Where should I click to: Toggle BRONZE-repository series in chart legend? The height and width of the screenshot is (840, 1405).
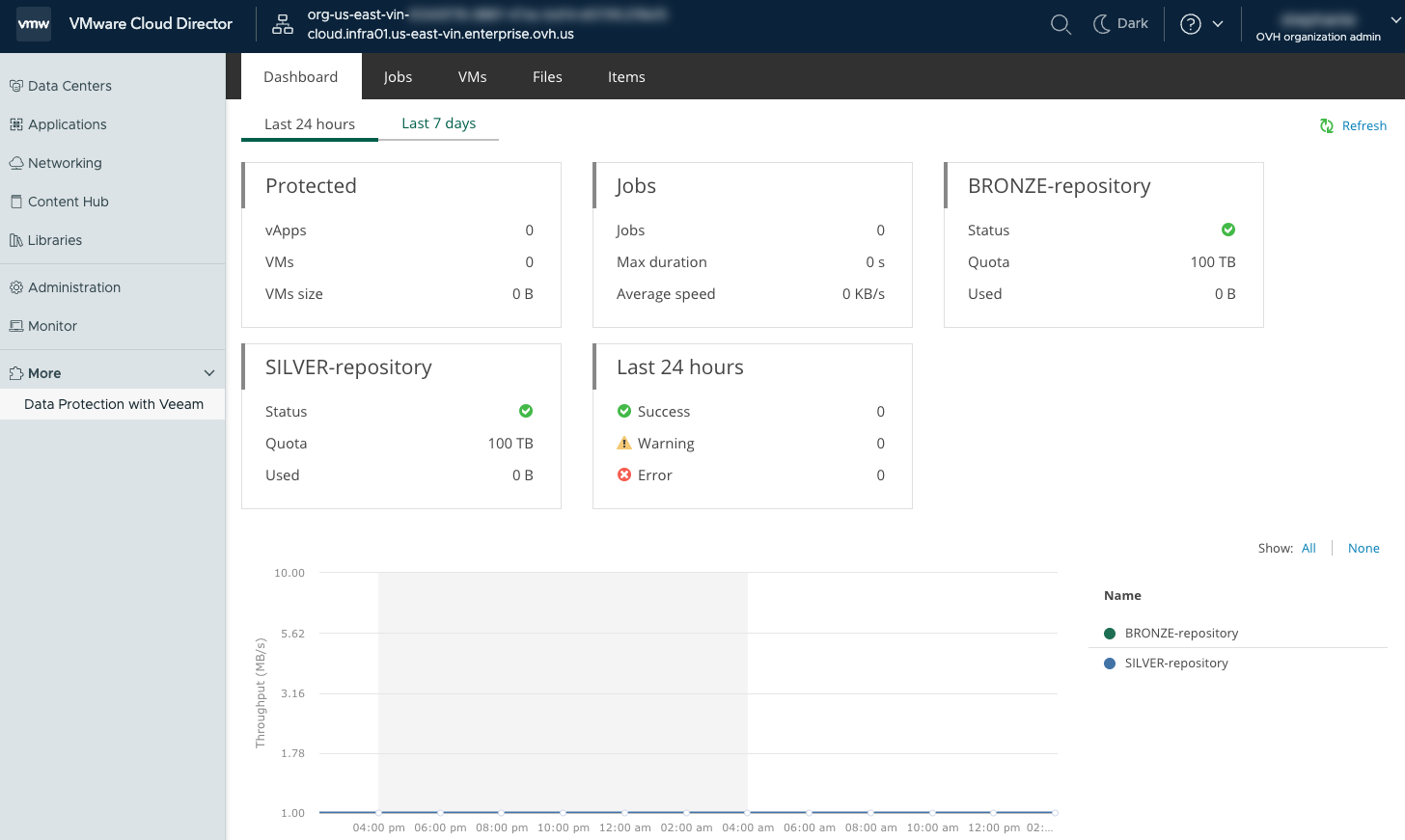coord(1181,634)
